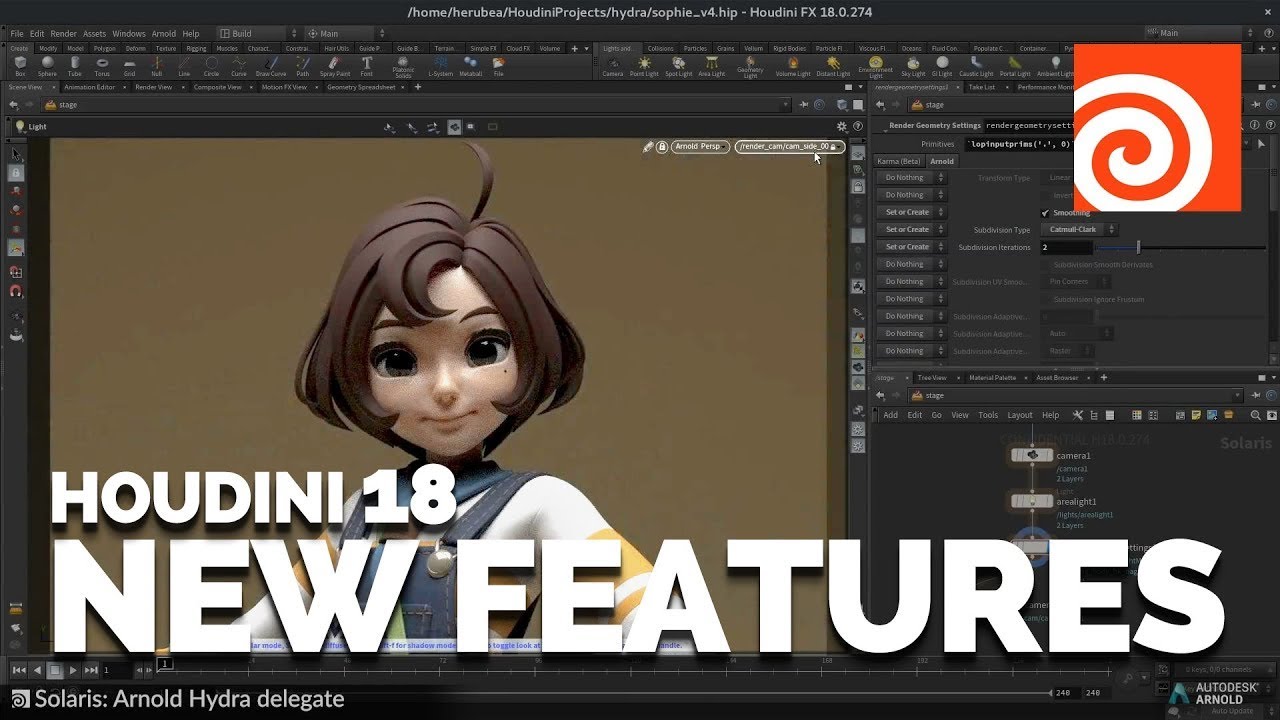
Task: Select the Circle shelf tool
Action: (211, 66)
